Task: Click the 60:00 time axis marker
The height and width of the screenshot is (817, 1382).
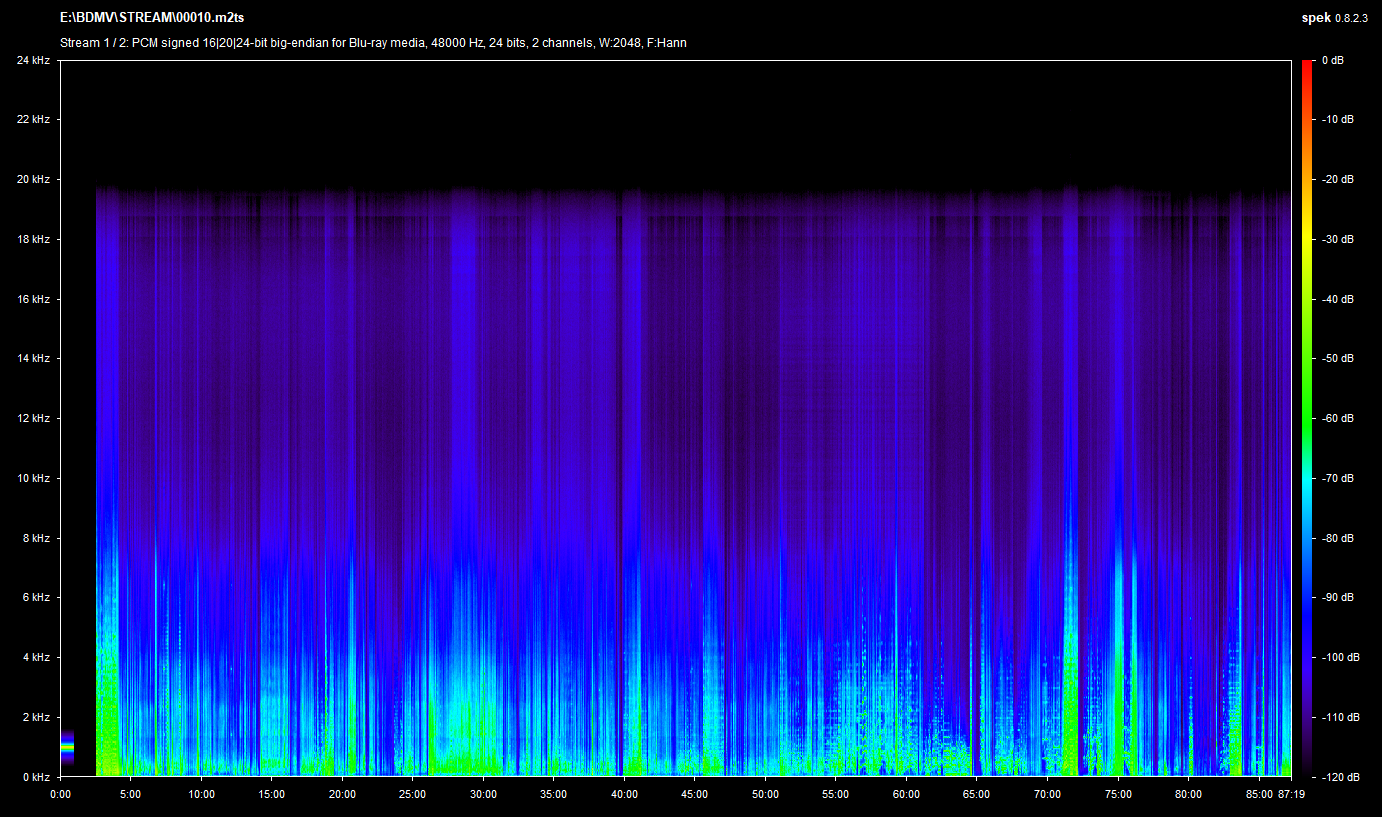Action: (906, 795)
